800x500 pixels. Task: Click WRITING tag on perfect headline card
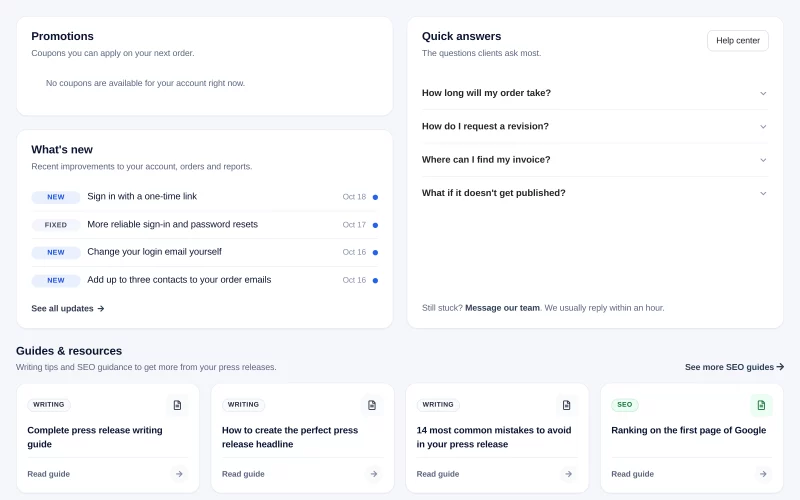(243, 405)
